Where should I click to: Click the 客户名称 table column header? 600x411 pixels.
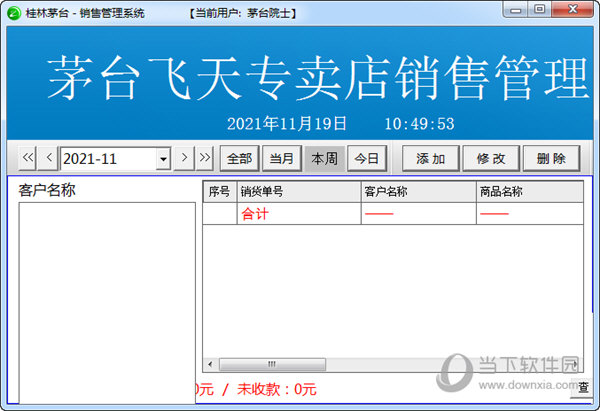point(419,191)
